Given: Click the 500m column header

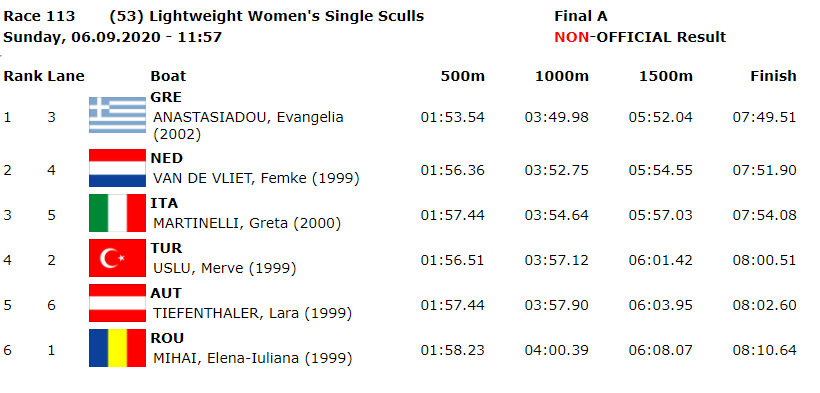Looking at the screenshot, I should point(462,76).
